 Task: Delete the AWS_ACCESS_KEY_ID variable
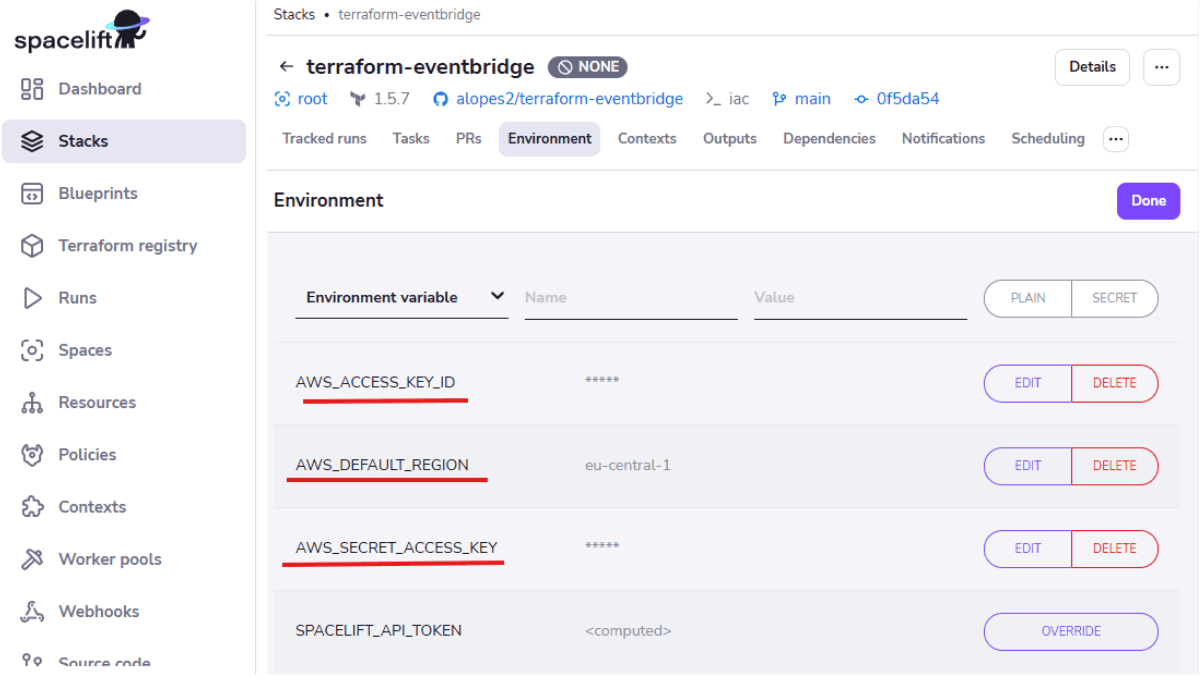click(1115, 383)
